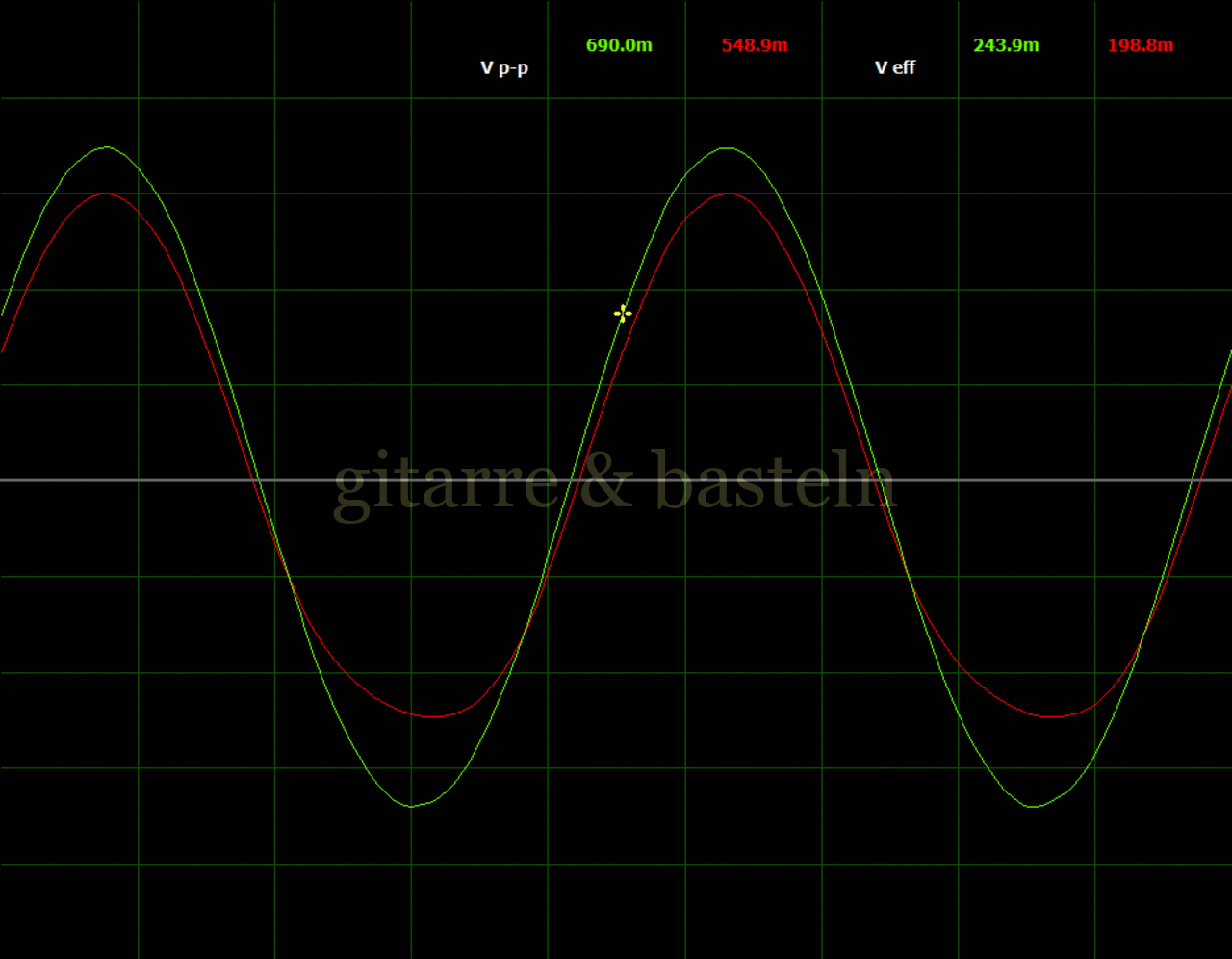Click the ampersand in the watermark text

(606, 481)
